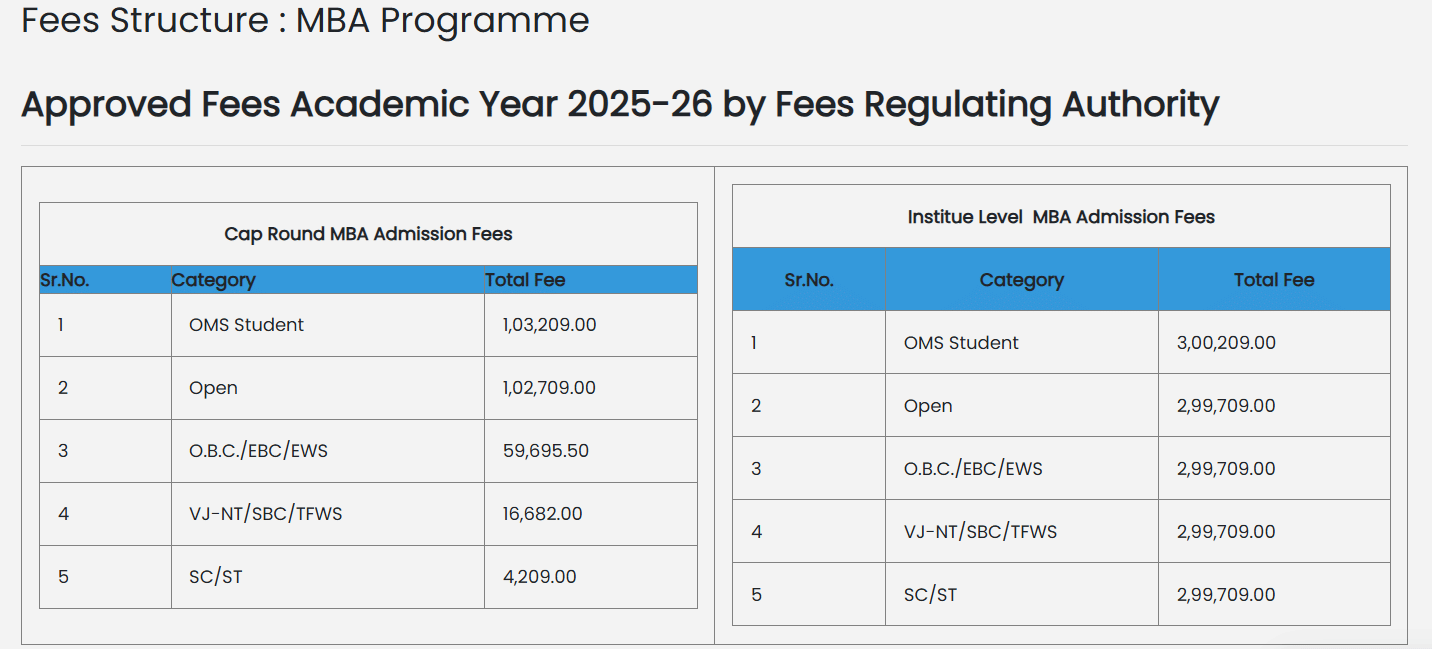Select the 59,695.50 fee cell
The height and width of the screenshot is (649, 1432).
[545, 450]
